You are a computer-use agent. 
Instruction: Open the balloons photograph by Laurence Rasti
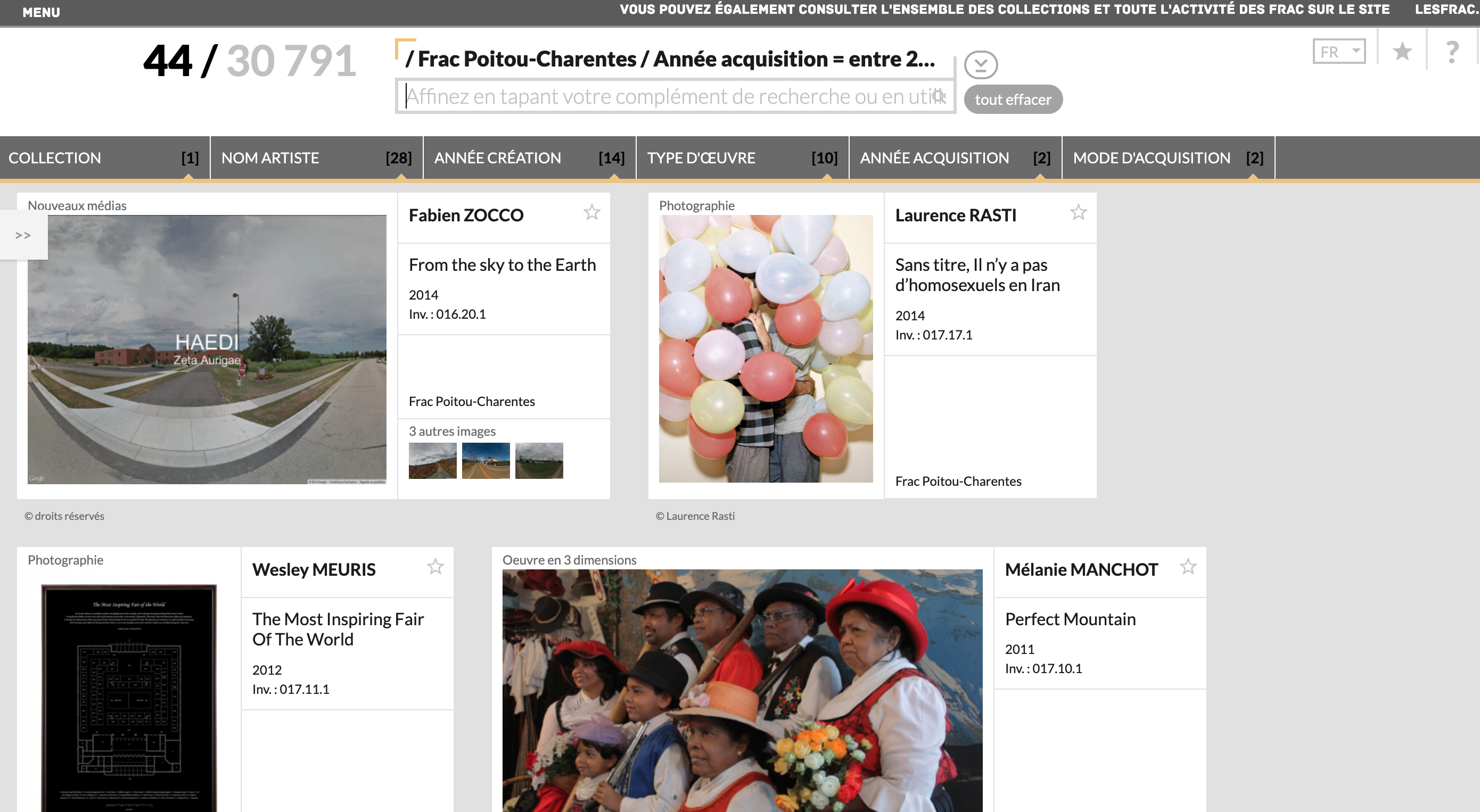765,349
